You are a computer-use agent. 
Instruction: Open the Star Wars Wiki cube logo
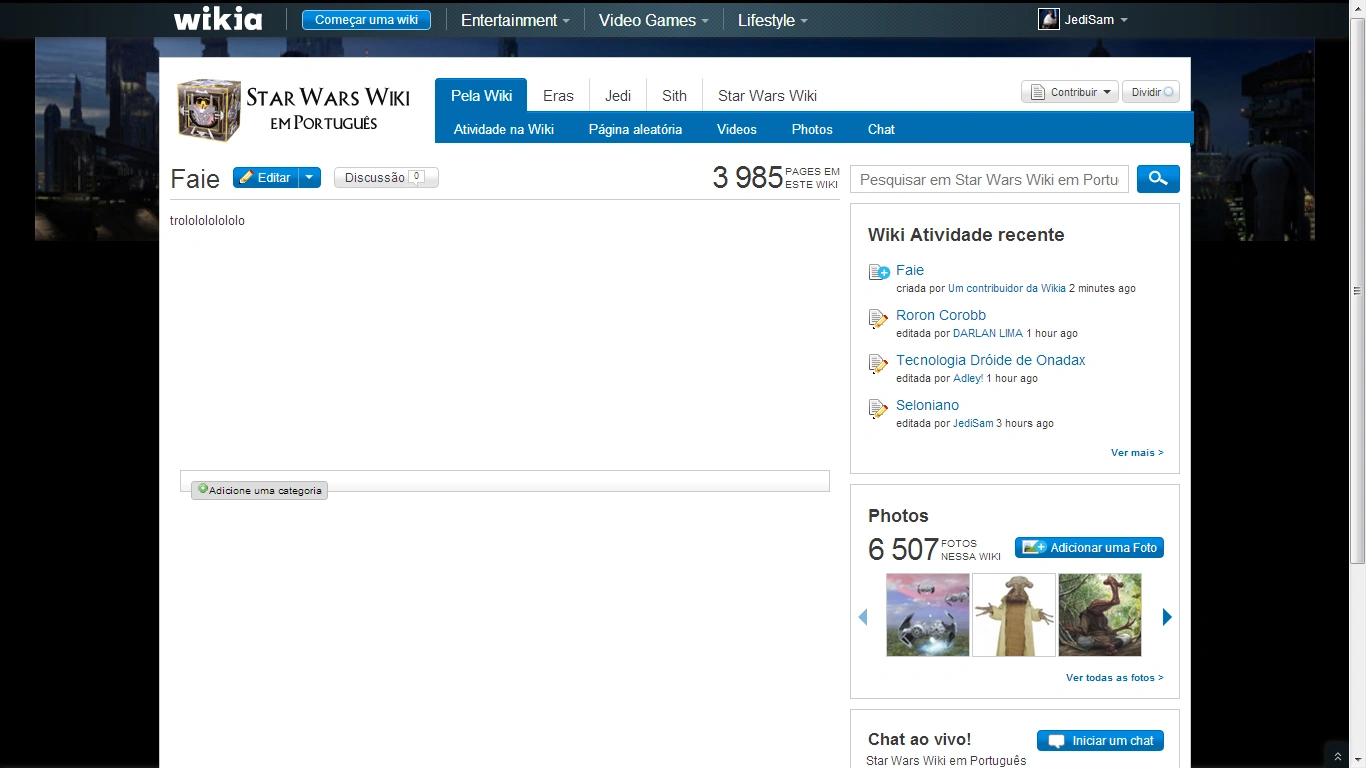[209, 110]
